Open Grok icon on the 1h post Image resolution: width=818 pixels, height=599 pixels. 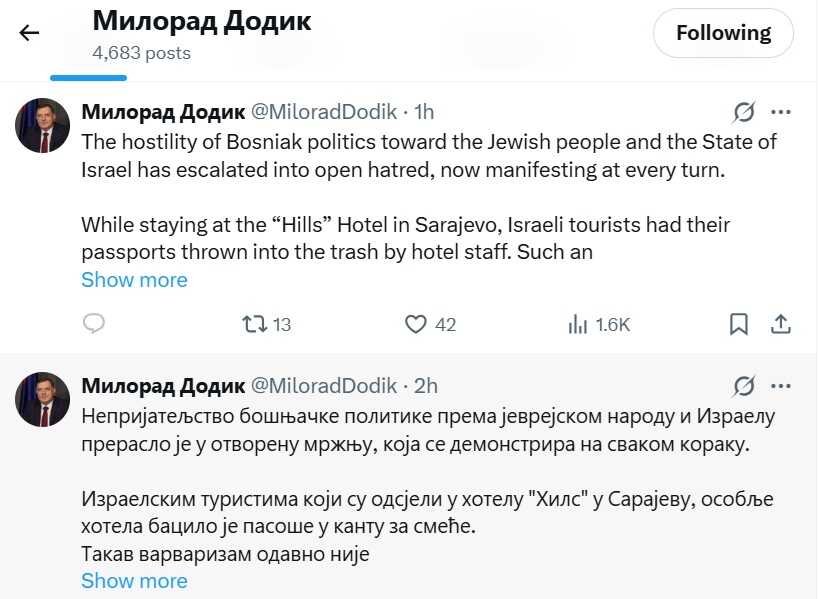point(743,112)
